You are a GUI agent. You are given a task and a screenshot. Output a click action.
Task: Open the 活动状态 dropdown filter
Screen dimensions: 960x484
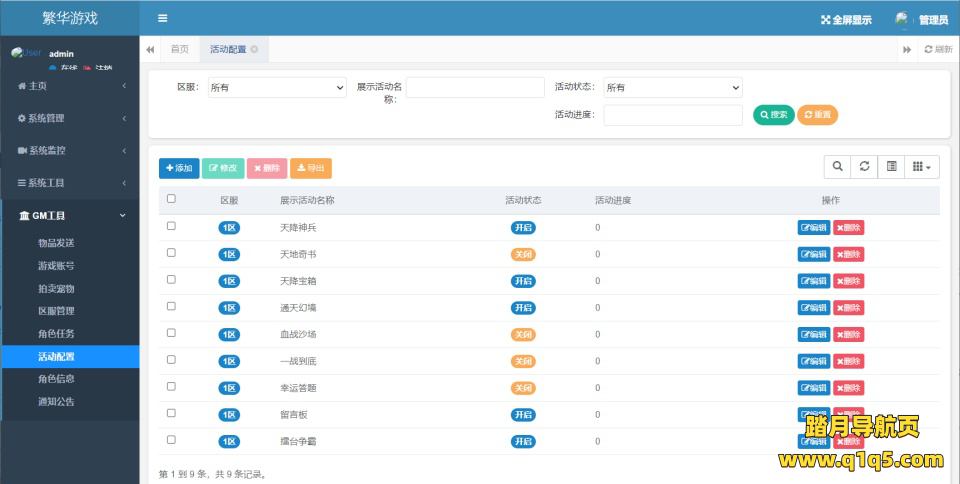(673, 88)
